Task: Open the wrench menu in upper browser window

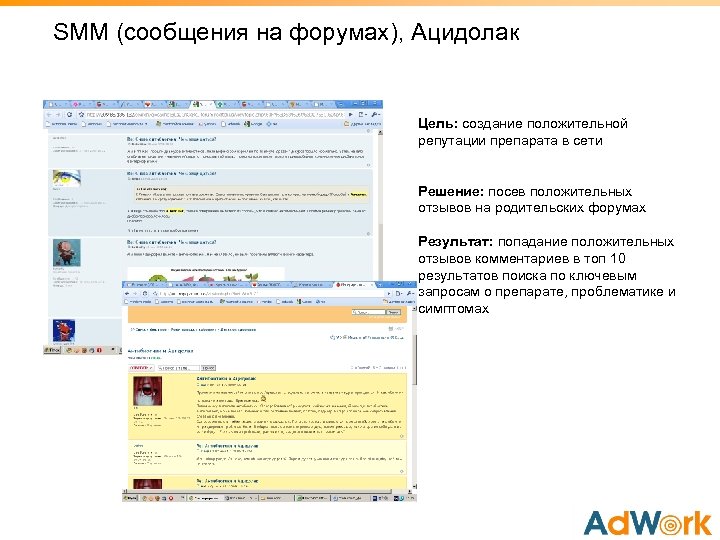Action: click(x=376, y=114)
